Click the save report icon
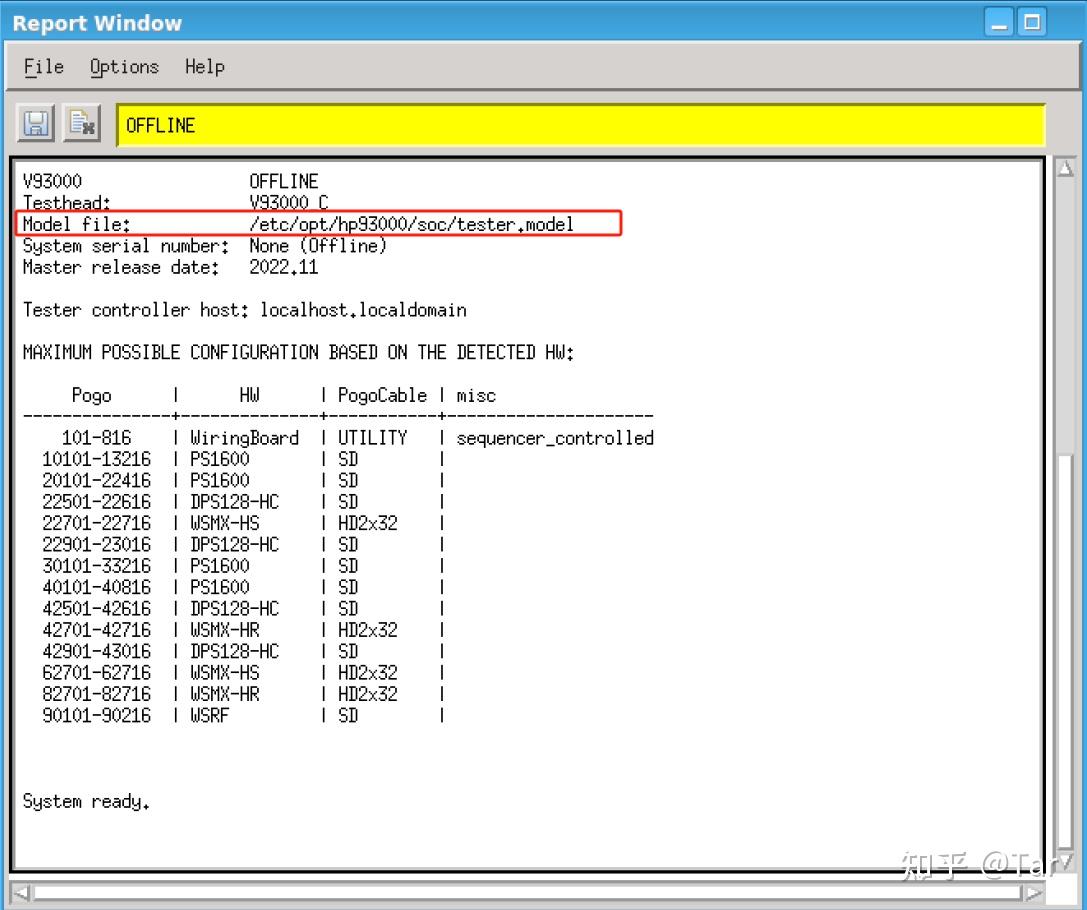The width and height of the screenshot is (1087, 910). [x=36, y=122]
